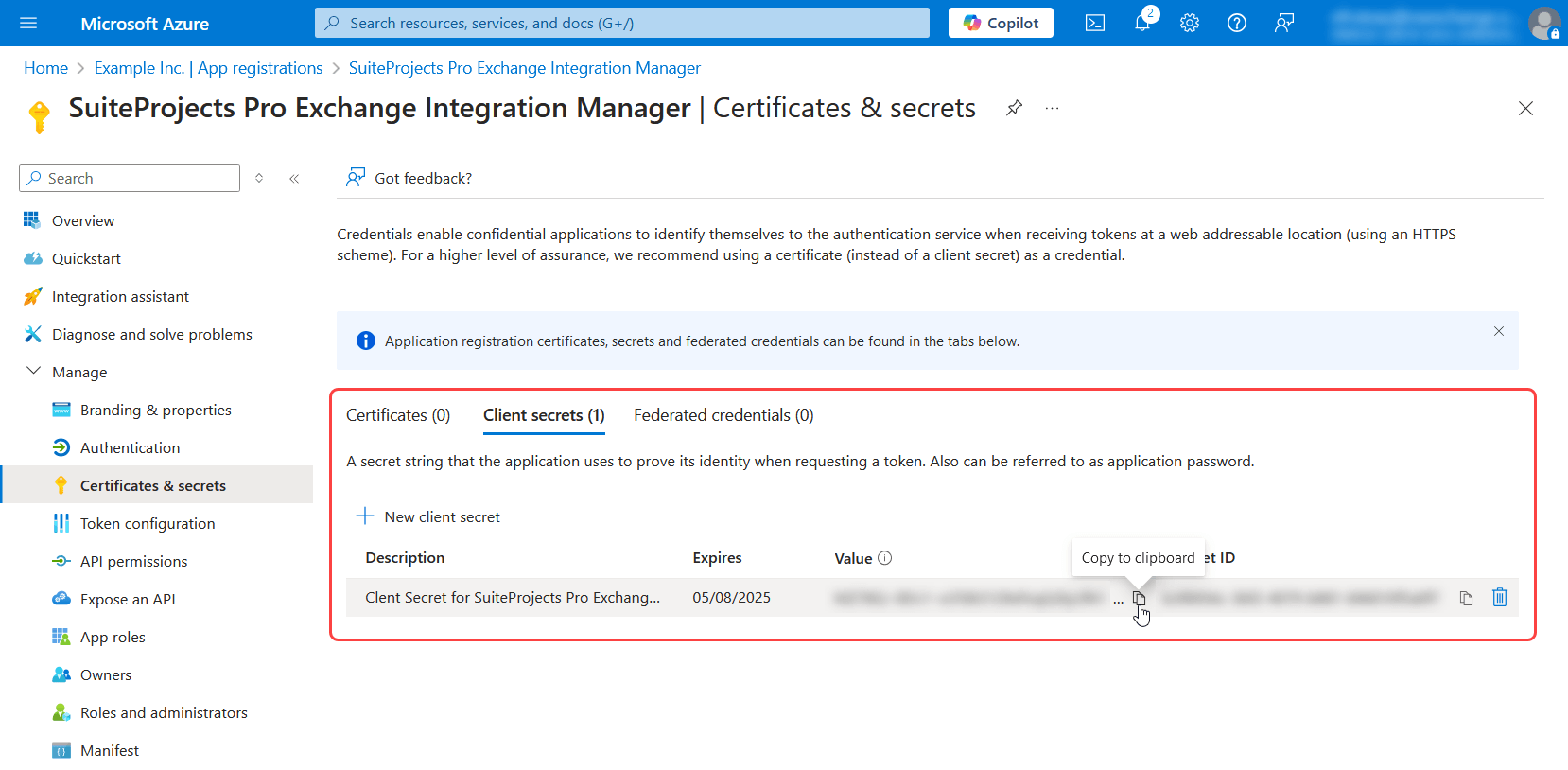Launch Copilot
Image resolution: width=1568 pixels, height=770 pixels.
[x=1001, y=23]
